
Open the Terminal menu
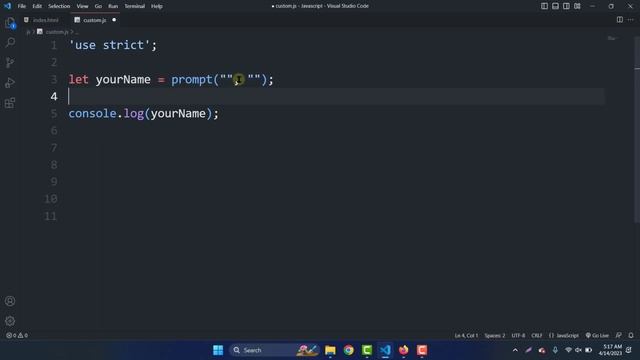pos(135,6)
